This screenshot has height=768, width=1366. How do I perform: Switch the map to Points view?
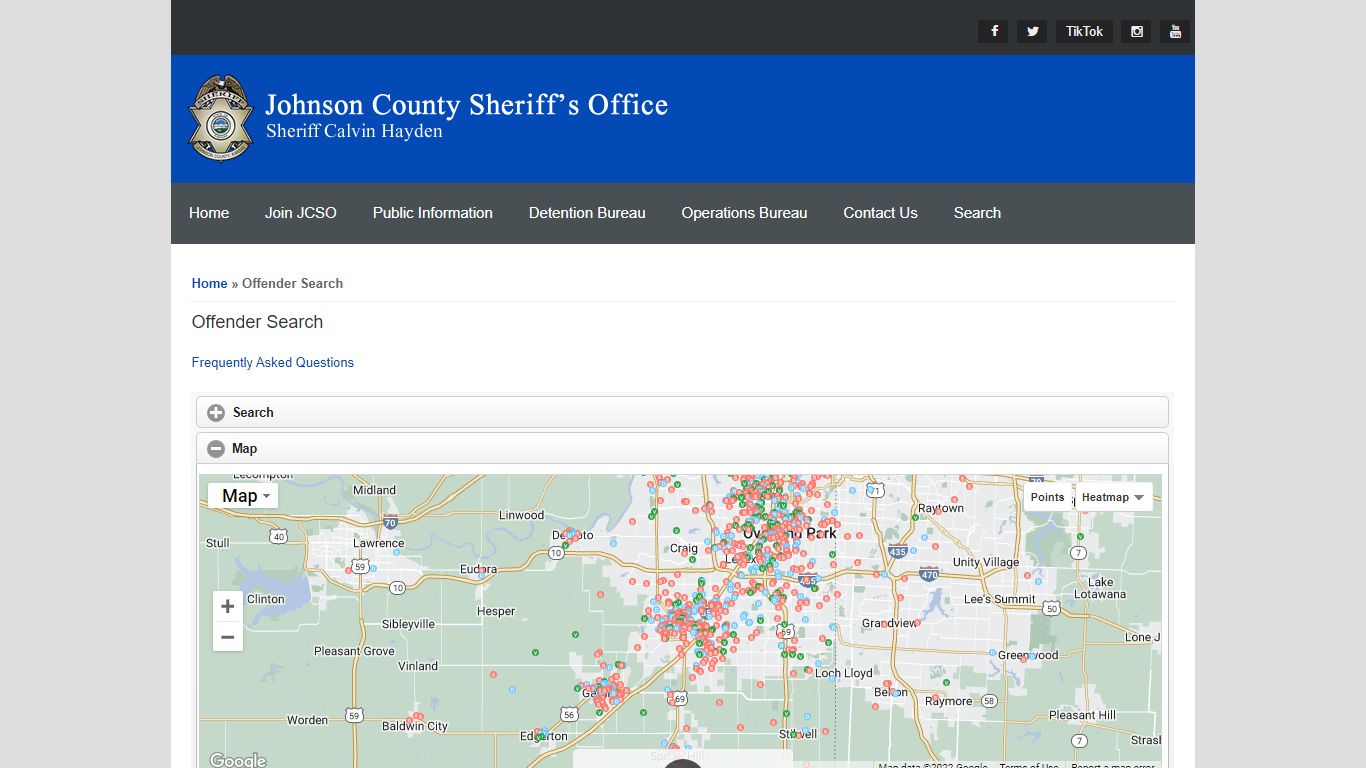click(1047, 497)
